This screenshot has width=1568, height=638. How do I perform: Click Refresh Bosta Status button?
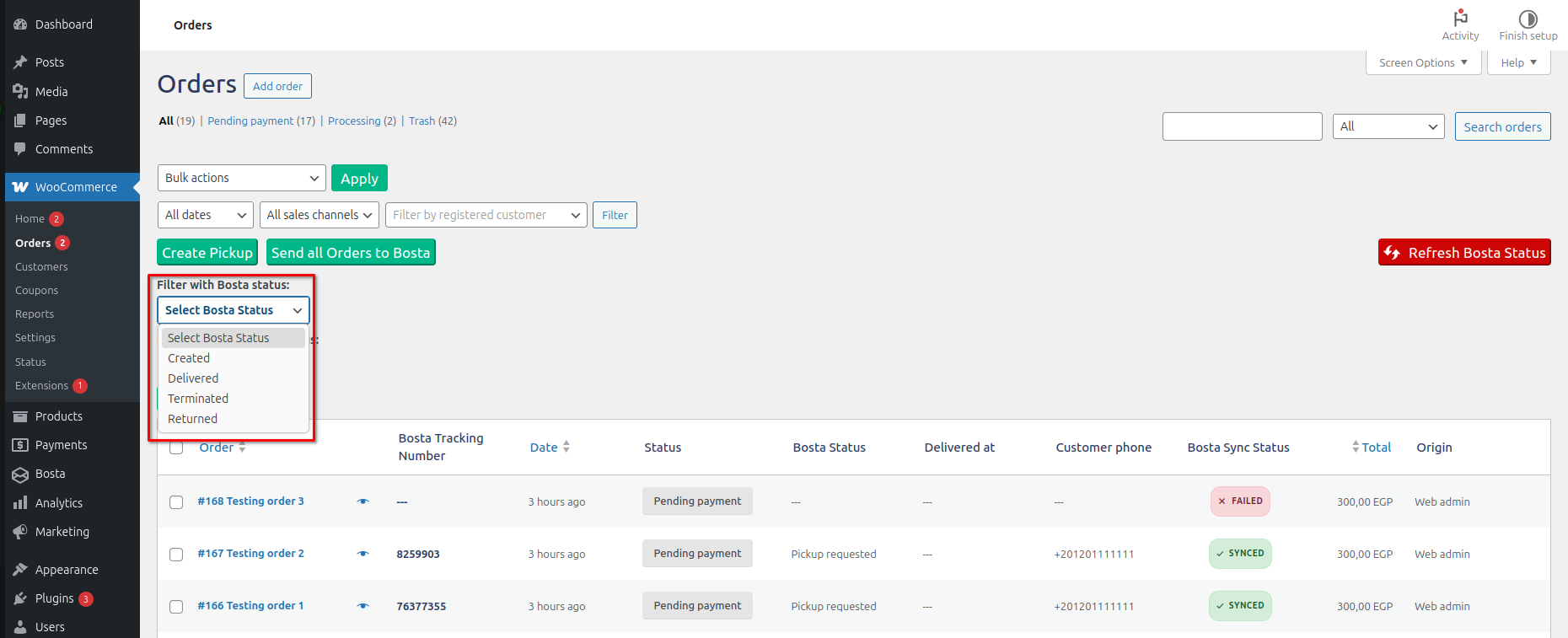pyautogui.click(x=1464, y=253)
